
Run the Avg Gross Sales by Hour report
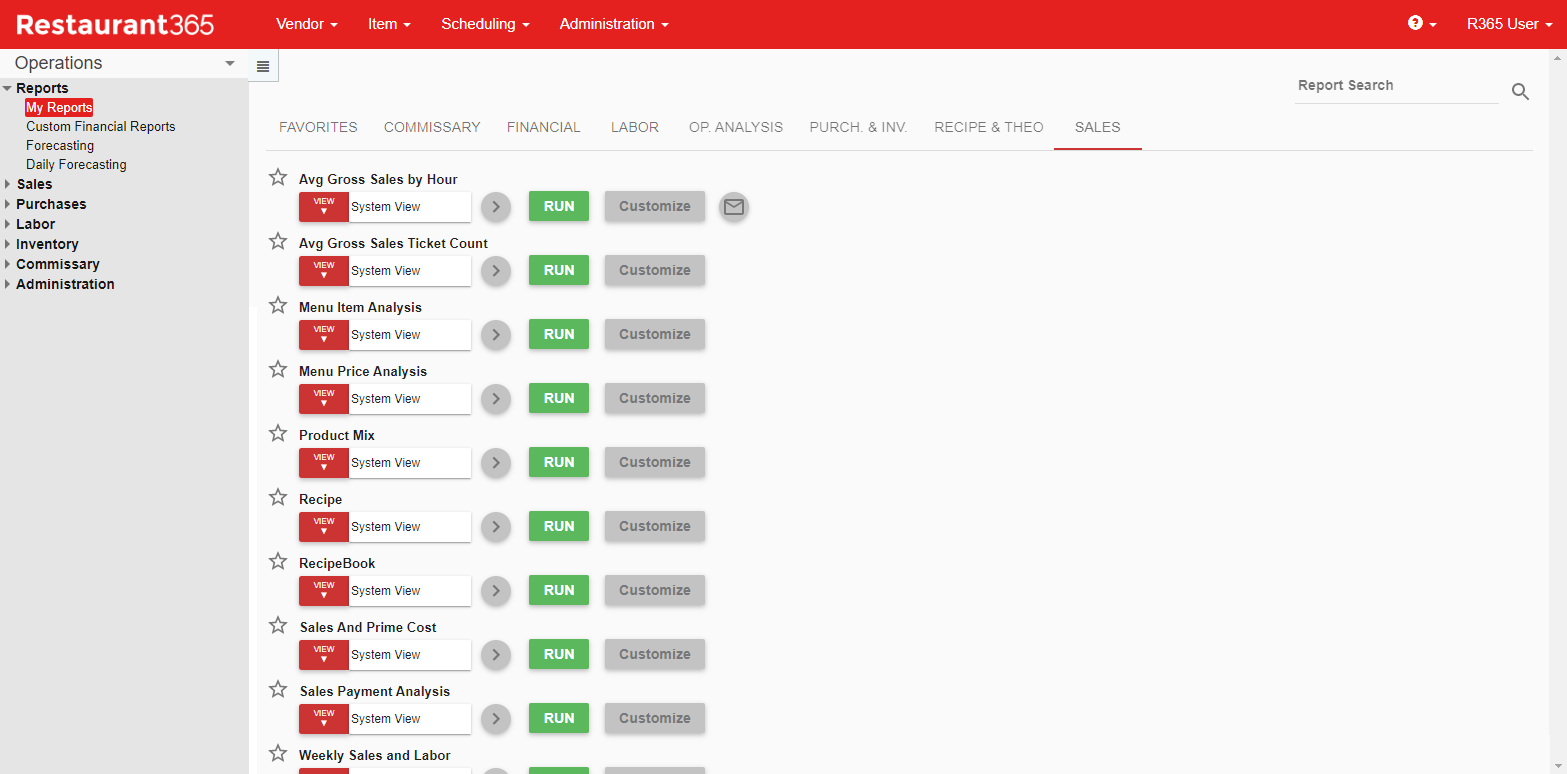pyautogui.click(x=559, y=207)
